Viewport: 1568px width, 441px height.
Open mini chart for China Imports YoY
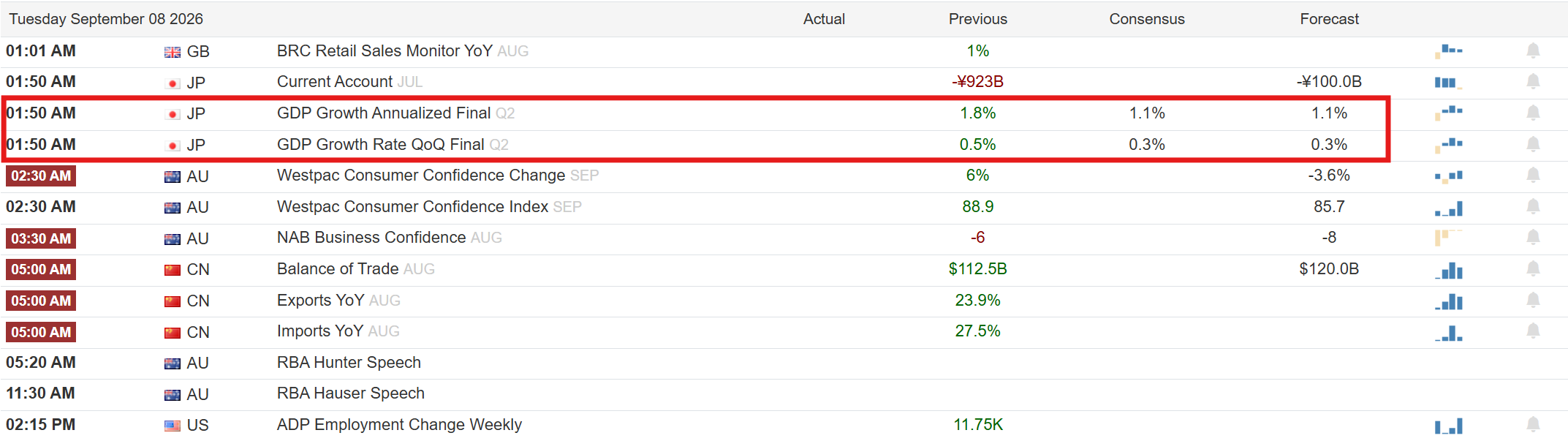click(x=1448, y=333)
